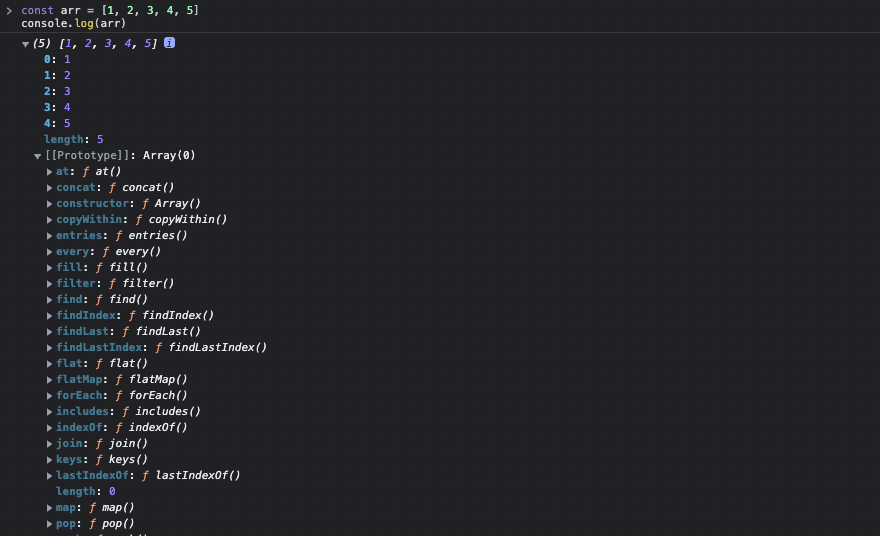Expand the at function property

coord(50,172)
